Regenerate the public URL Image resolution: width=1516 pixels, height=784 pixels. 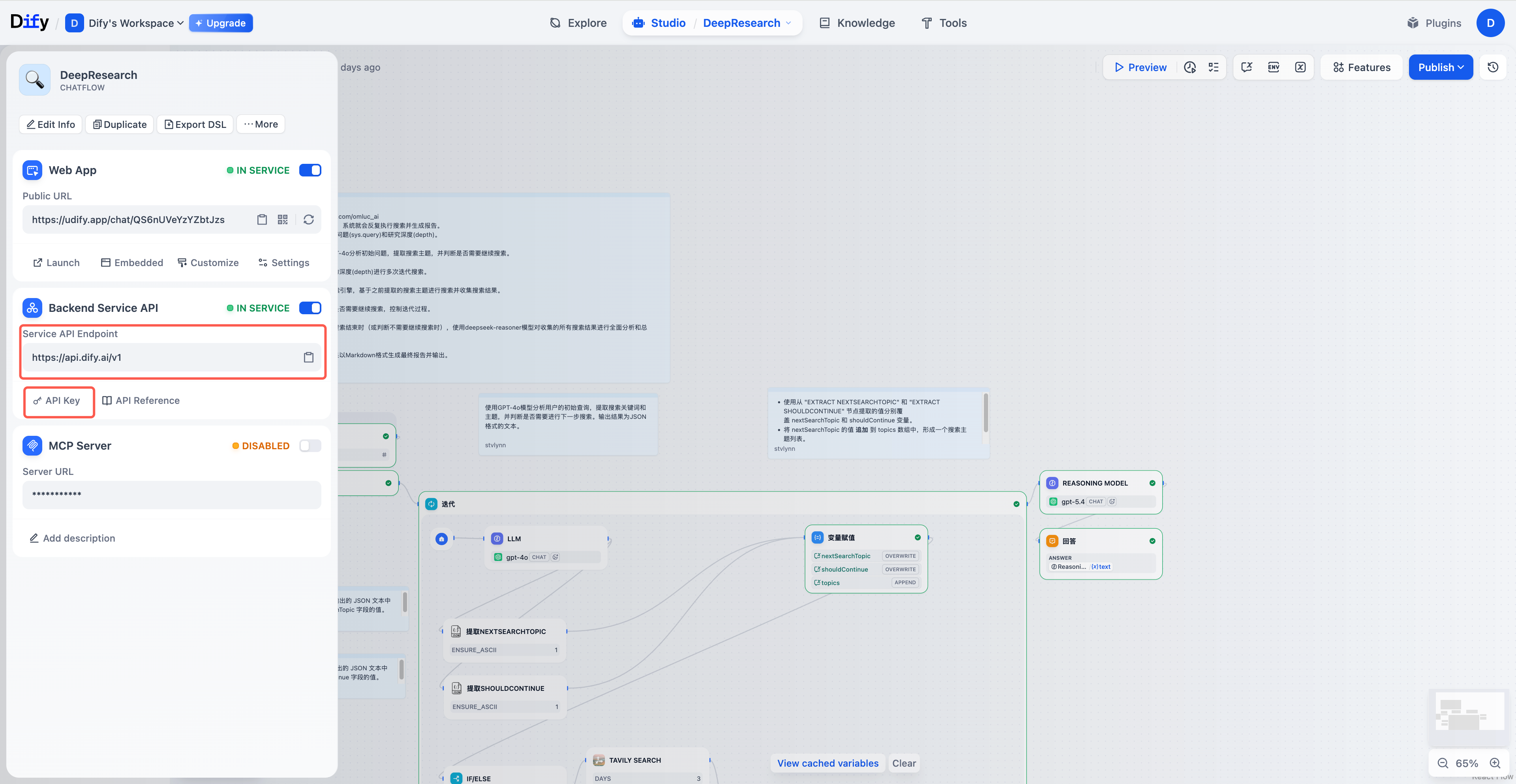coord(308,219)
